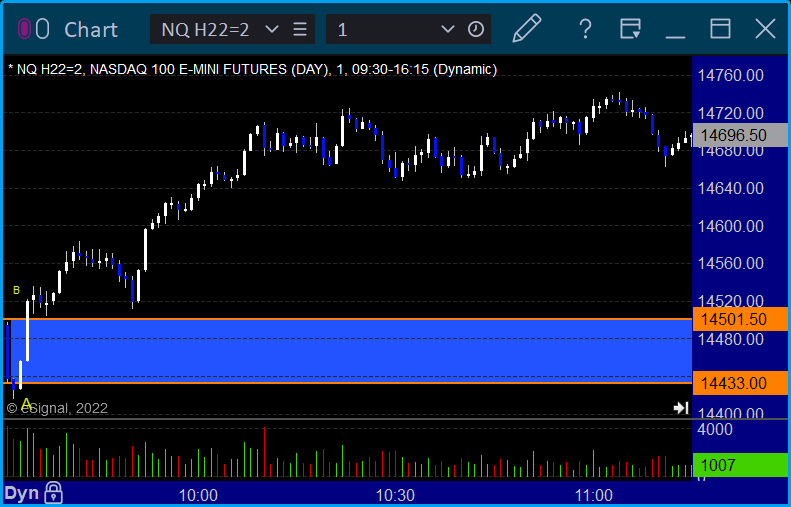791x507 pixels.
Task: Click the 10:30 time axis label
Action: 396,495
